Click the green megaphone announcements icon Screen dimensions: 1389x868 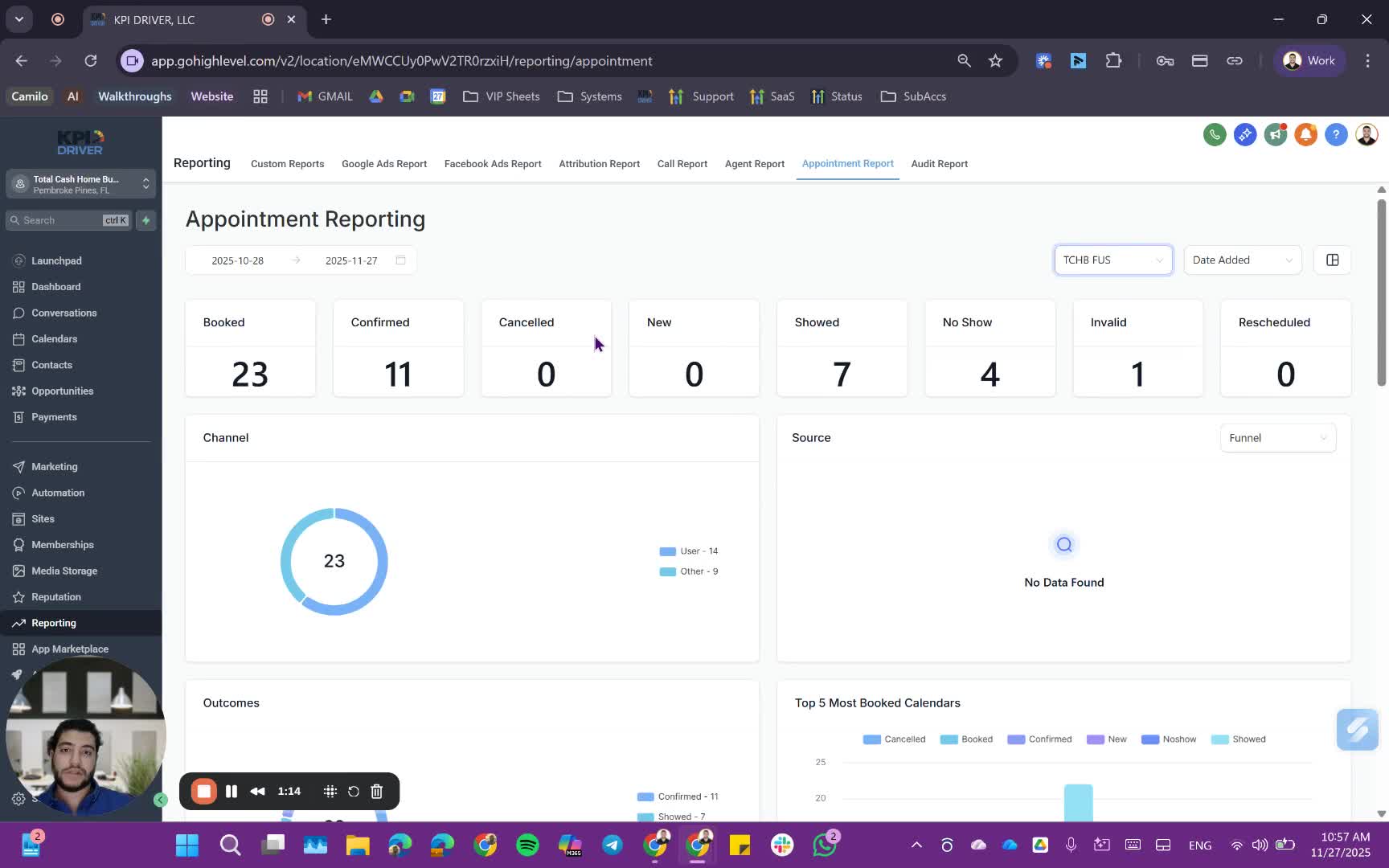click(1275, 134)
